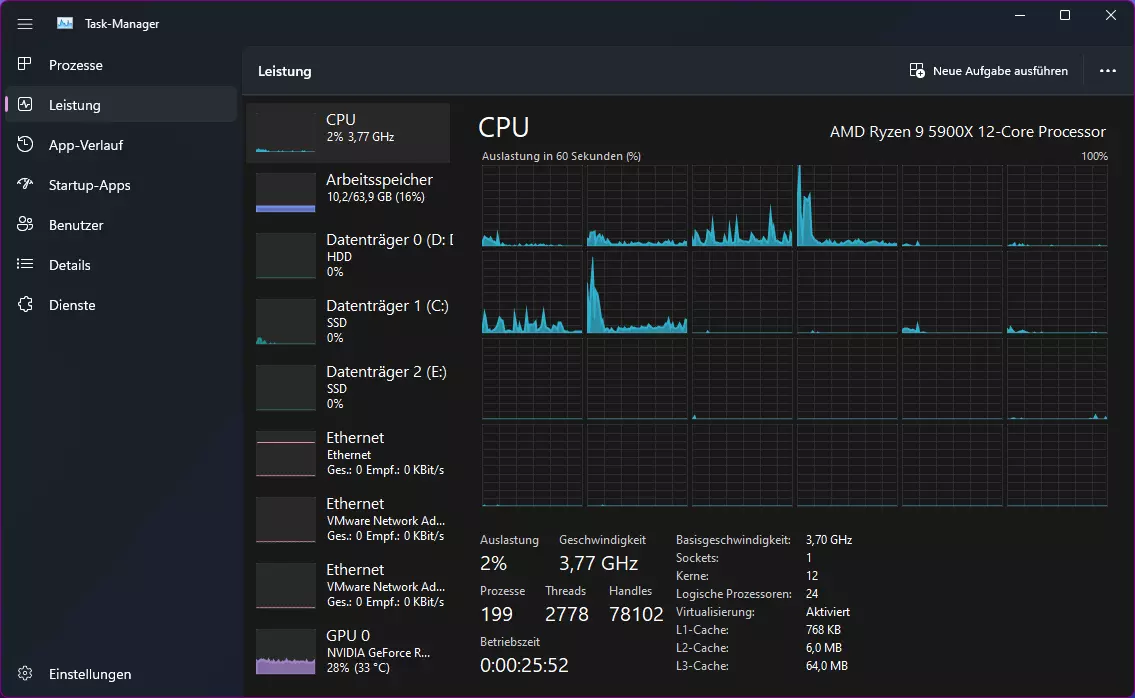Minimize the Task-Manager window
Image resolution: width=1135 pixels, height=698 pixels.
point(1020,15)
